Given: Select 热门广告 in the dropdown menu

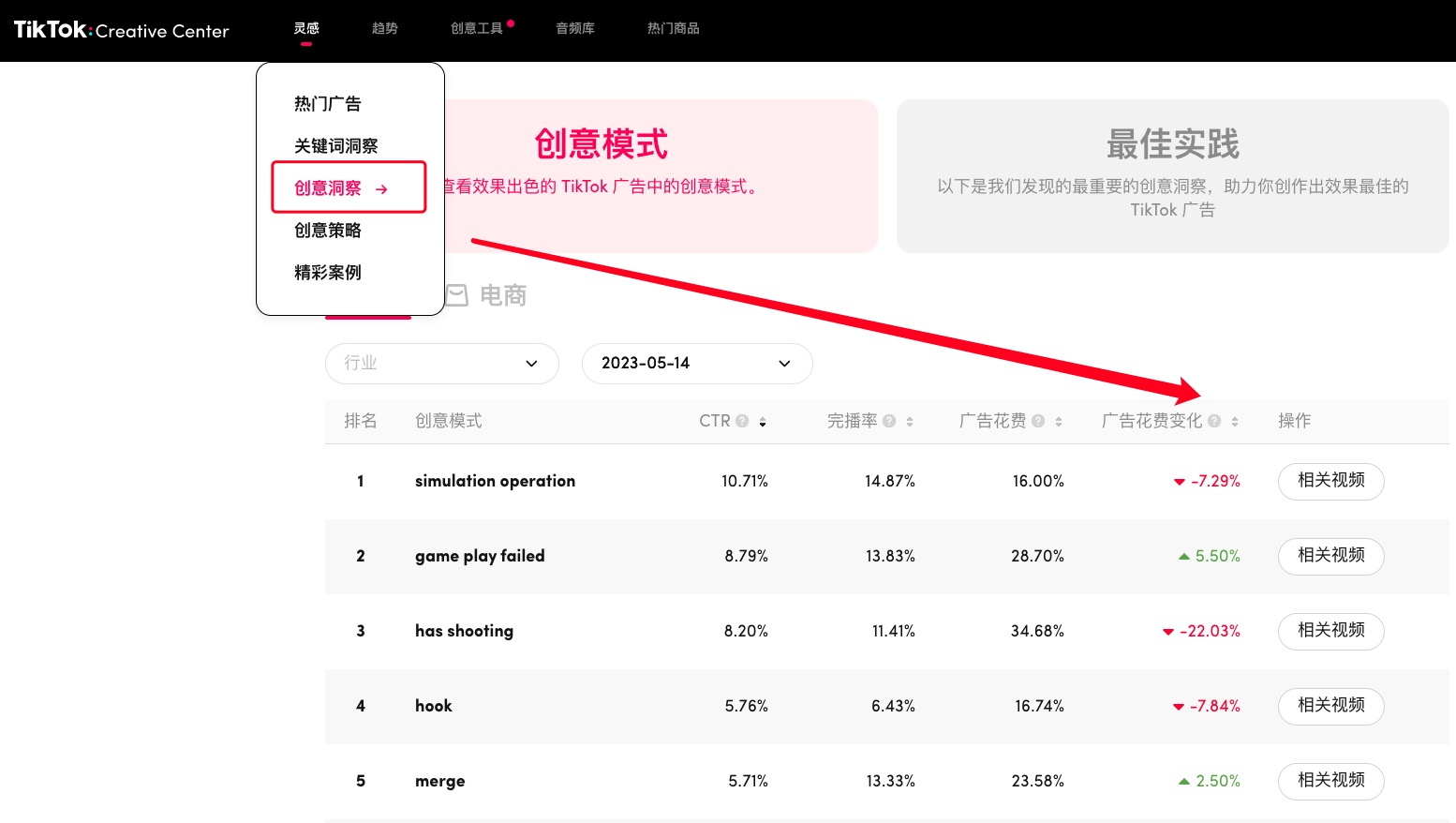Looking at the screenshot, I should 327,103.
